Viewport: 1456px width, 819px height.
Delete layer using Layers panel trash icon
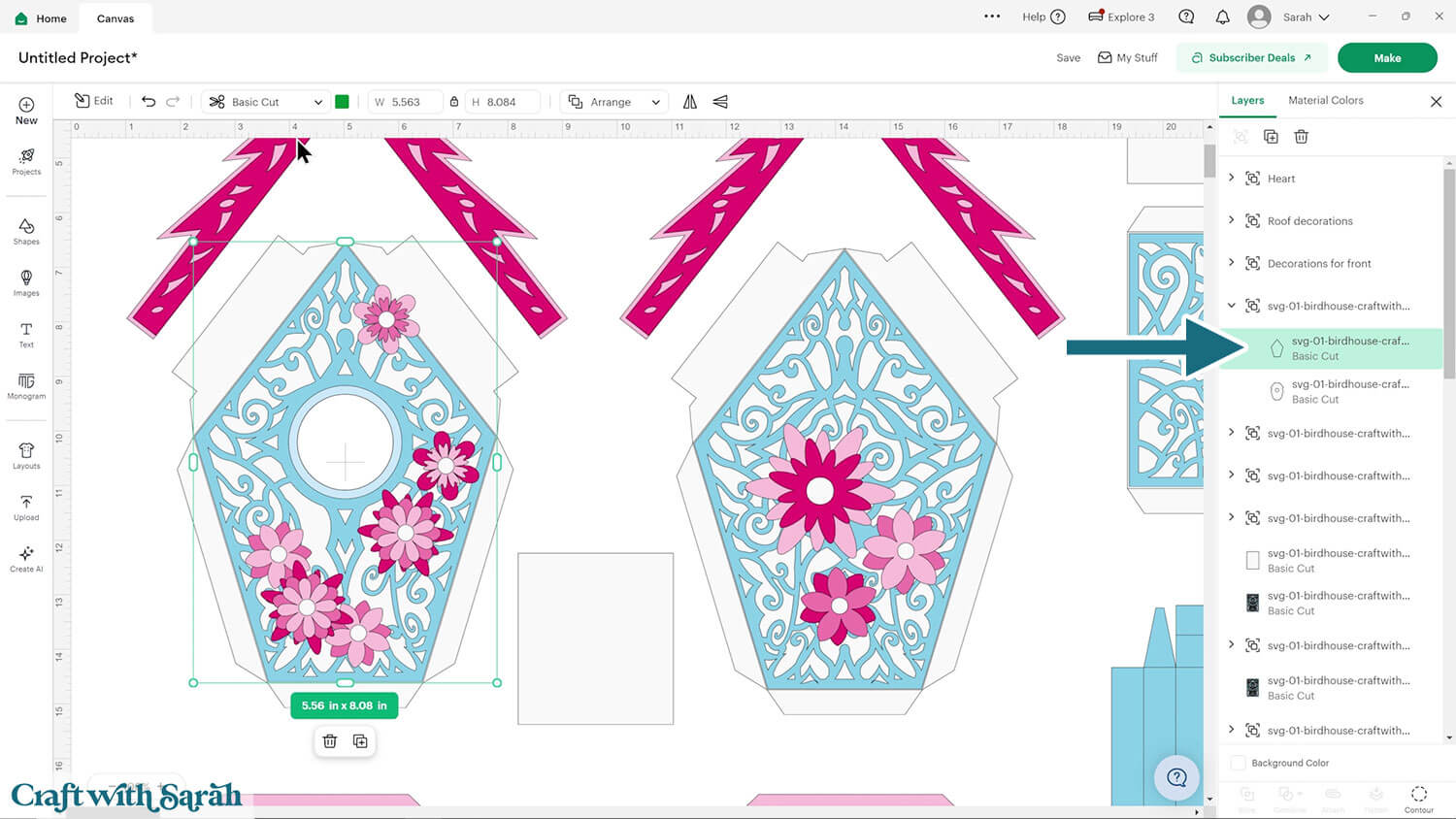1301,137
